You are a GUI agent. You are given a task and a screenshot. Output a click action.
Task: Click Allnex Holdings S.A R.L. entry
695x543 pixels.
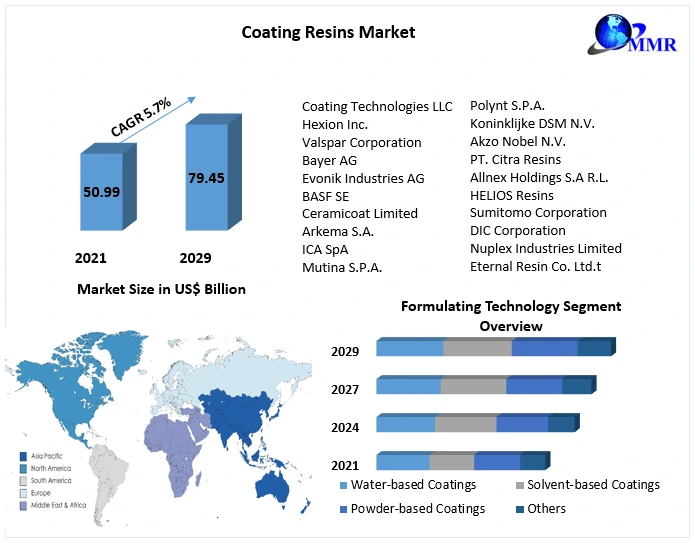539,177
